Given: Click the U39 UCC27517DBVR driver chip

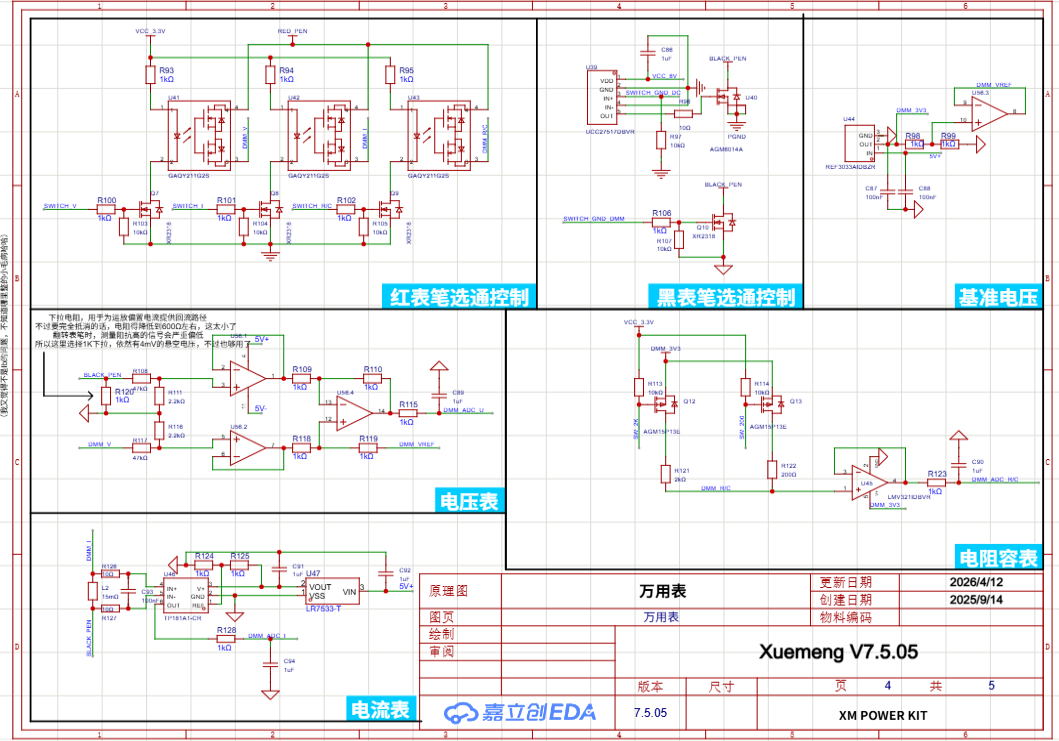Looking at the screenshot, I should pos(600,96).
